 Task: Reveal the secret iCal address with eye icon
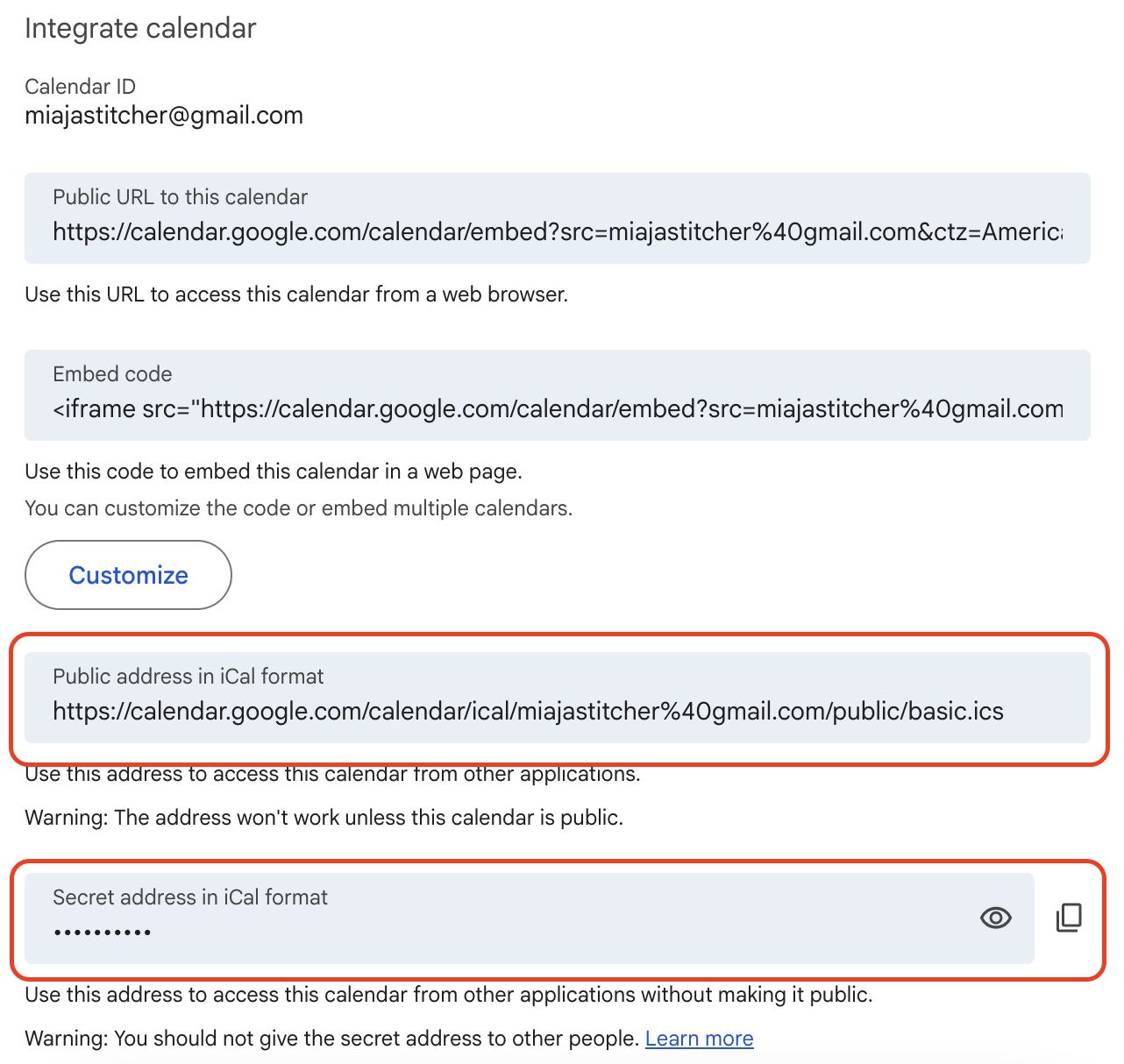[x=995, y=918]
